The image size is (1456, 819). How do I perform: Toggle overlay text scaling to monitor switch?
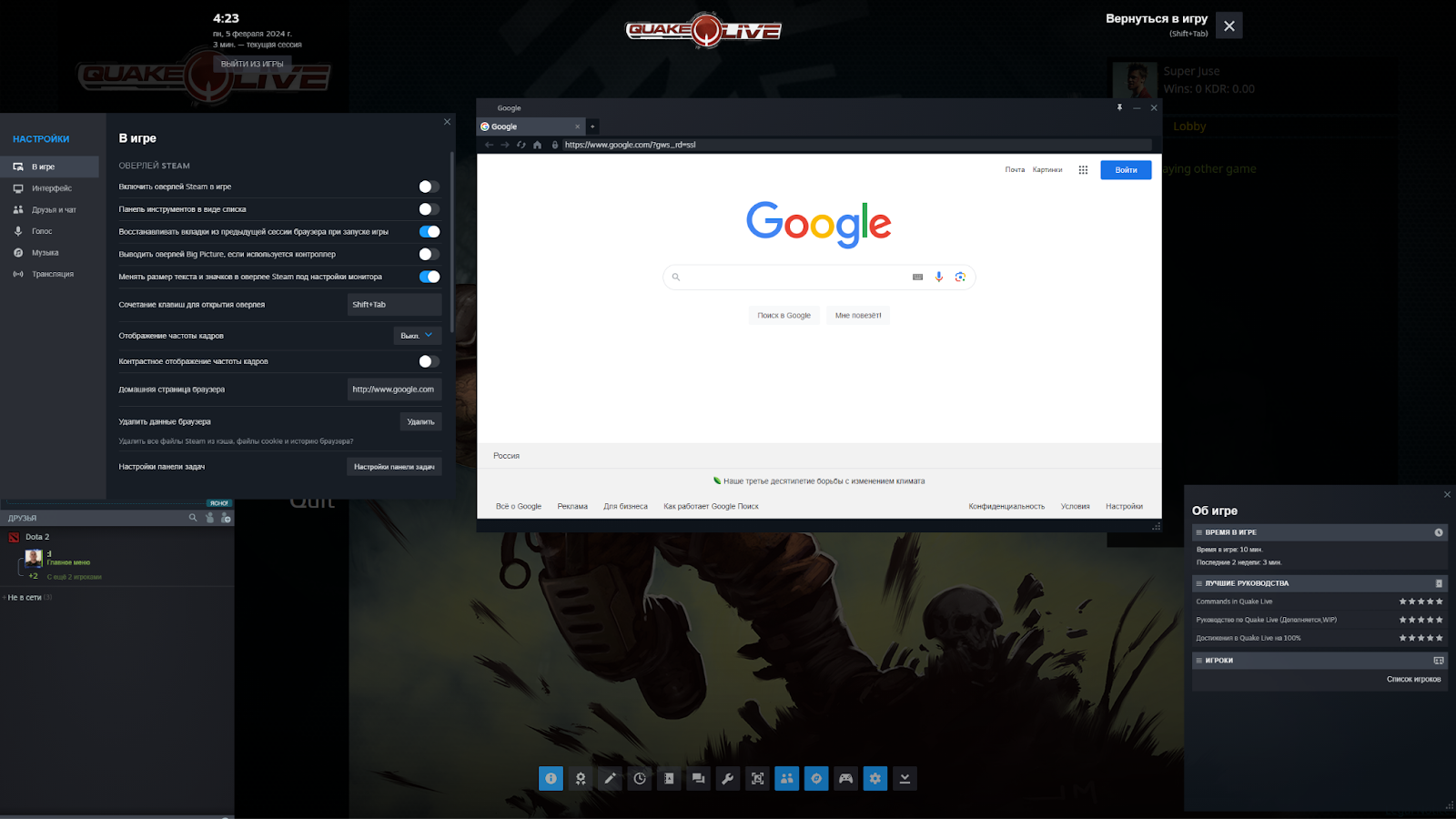coord(429,277)
